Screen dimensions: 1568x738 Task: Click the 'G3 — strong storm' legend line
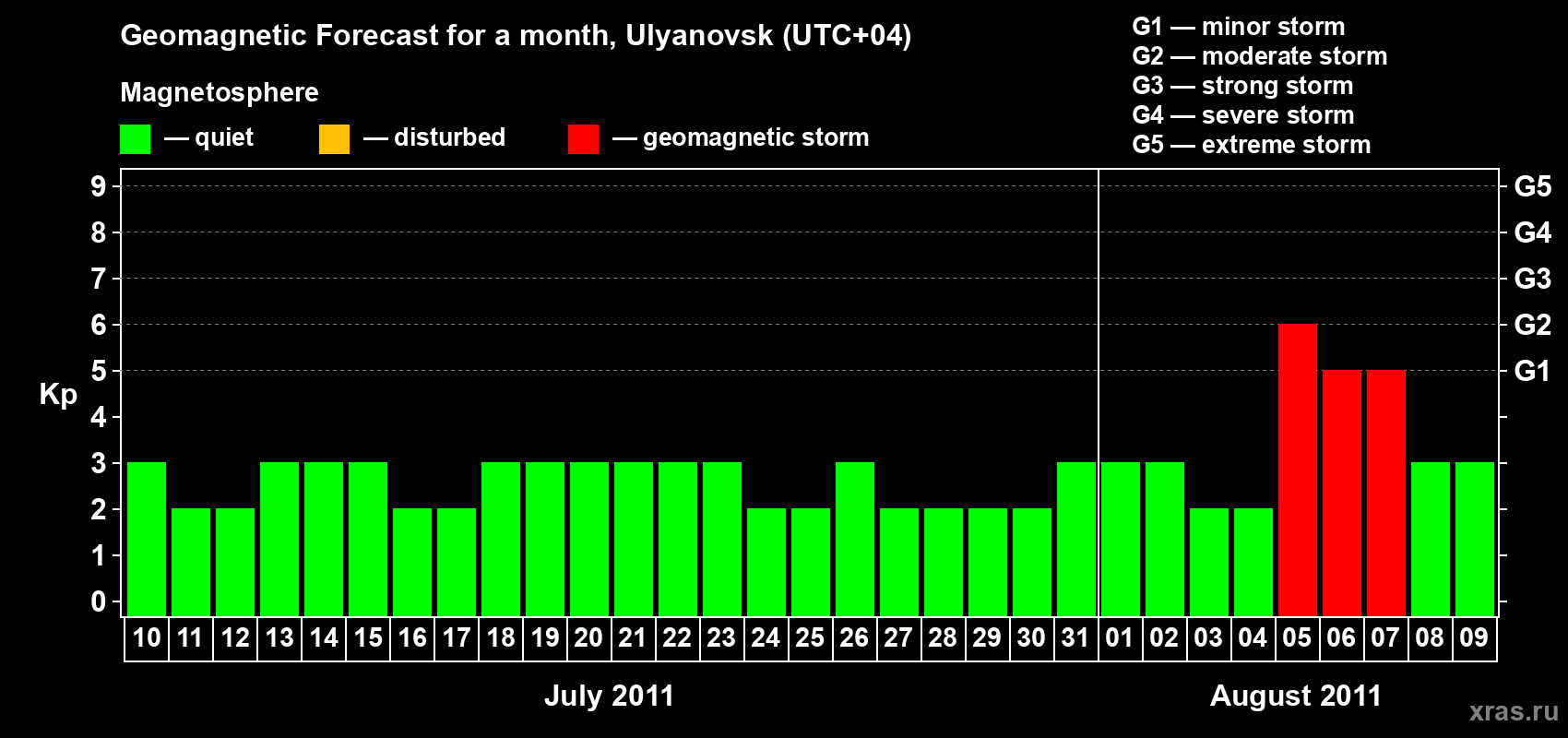click(x=1242, y=86)
